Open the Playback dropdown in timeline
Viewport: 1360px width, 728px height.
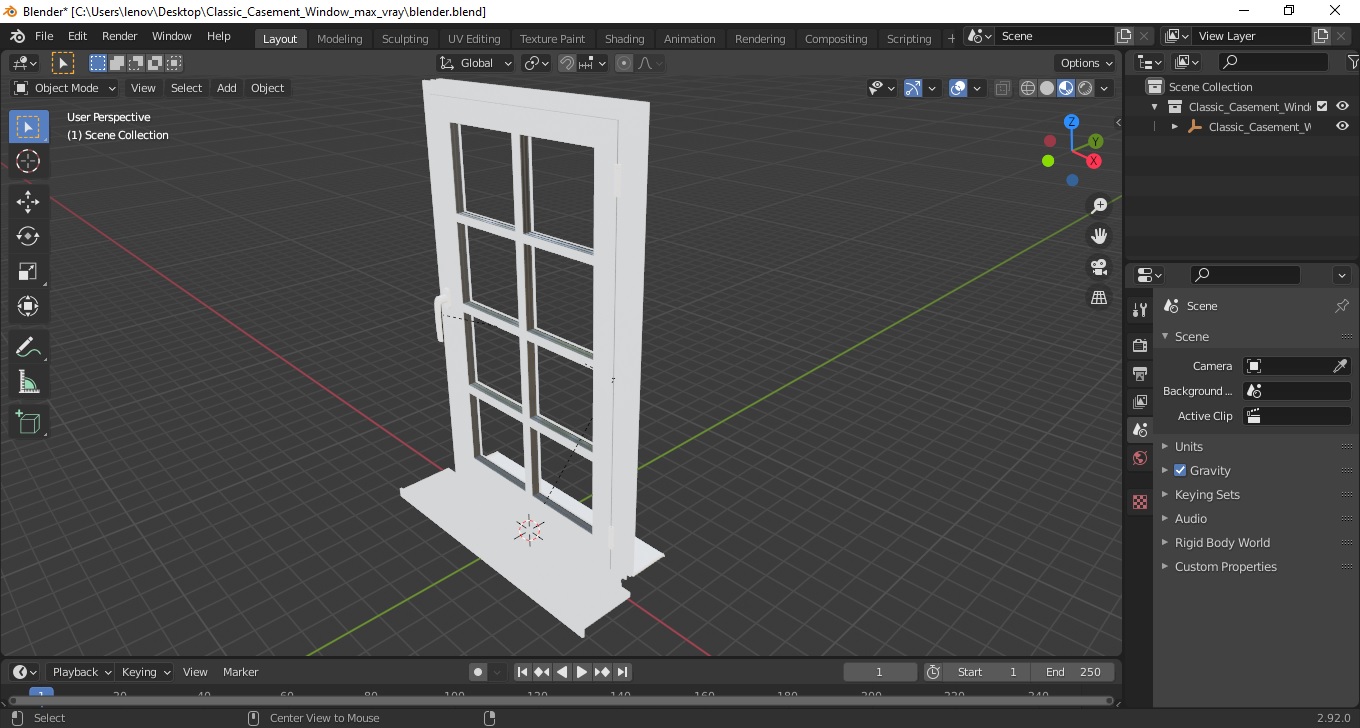pos(81,672)
